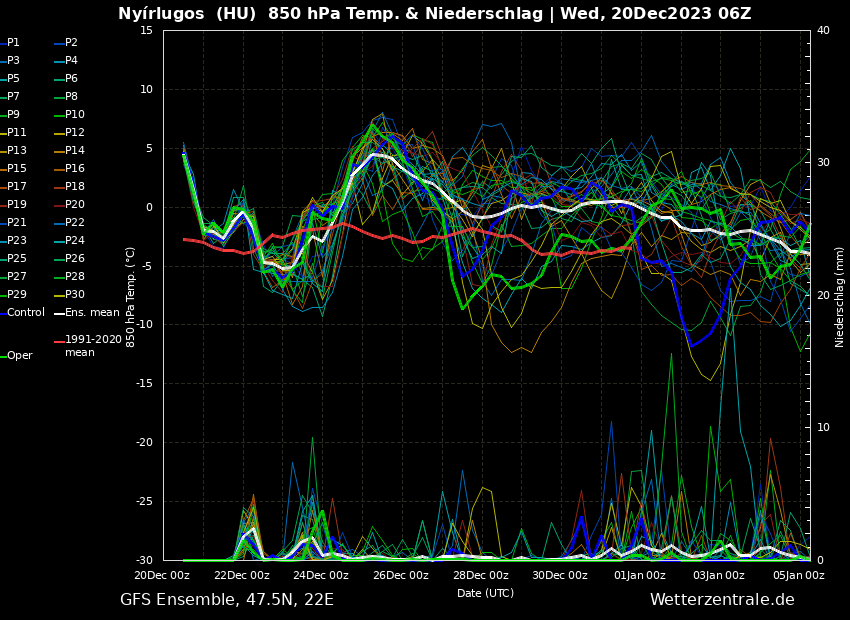Click the P18 legend label
Viewport: 850px width, 620px height.
pyautogui.click(x=74, y=187)
